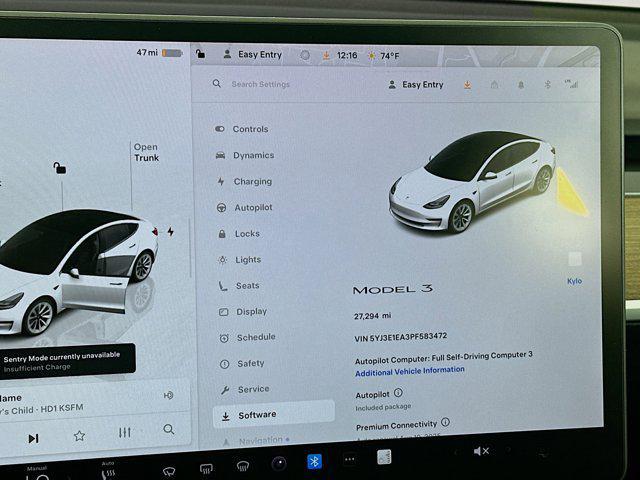Open notifications bell icon in settings header
The width and height of the screenshot is (640, 480).
pyautogui.click(x=521, y=85)
